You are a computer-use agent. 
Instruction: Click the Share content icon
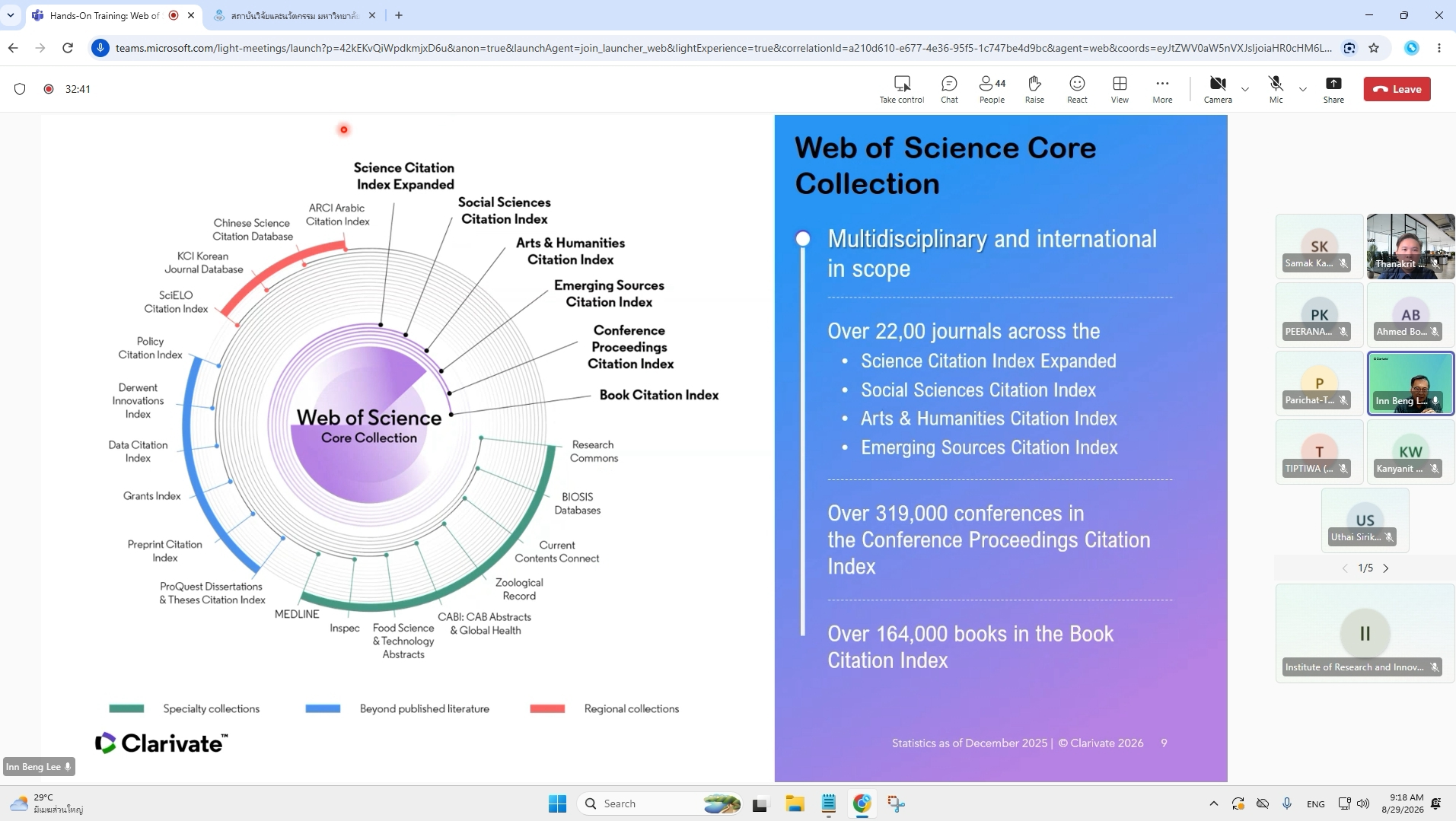(x=1333, y=88)
